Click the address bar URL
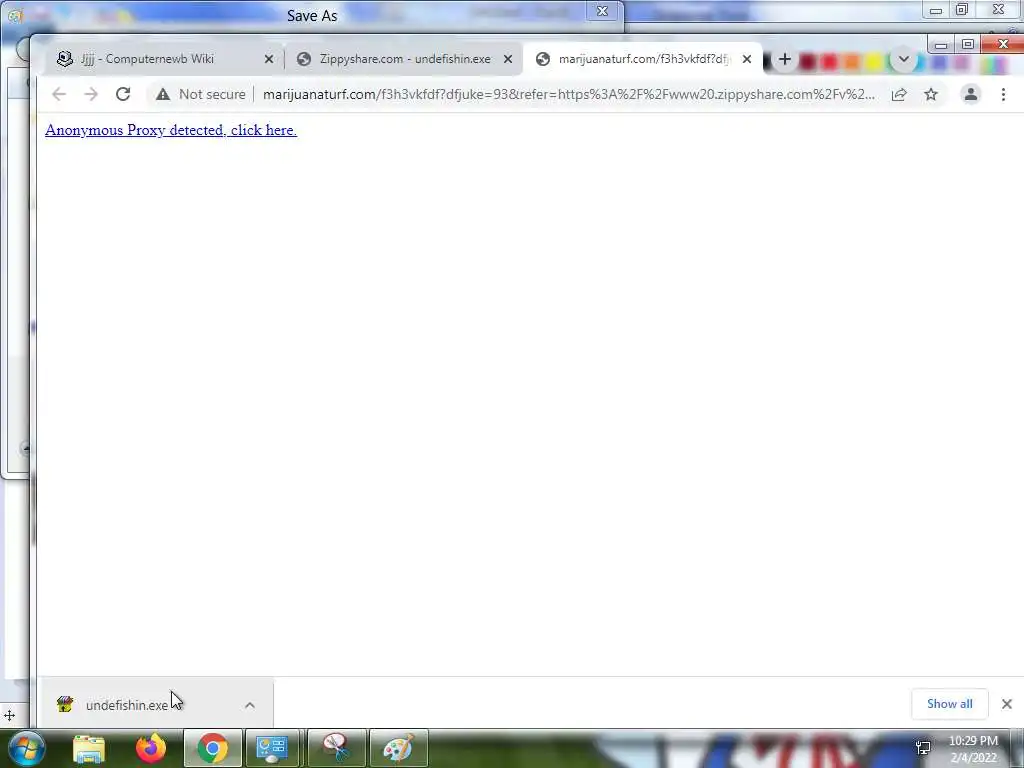 [568, 95]
